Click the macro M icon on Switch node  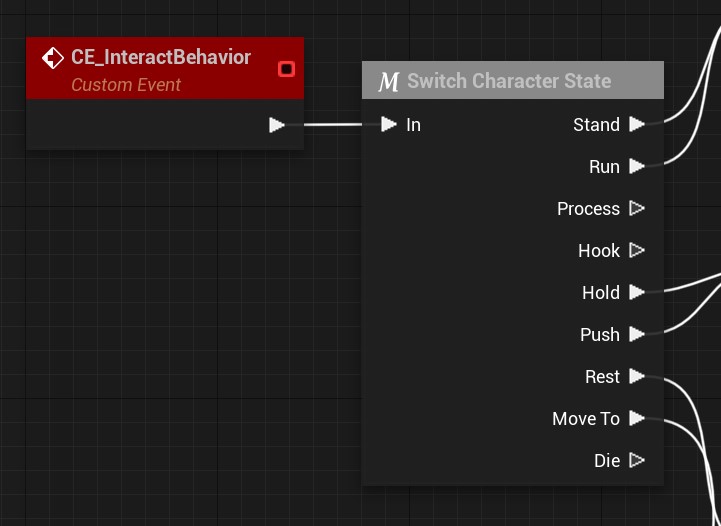coord(388,82)
